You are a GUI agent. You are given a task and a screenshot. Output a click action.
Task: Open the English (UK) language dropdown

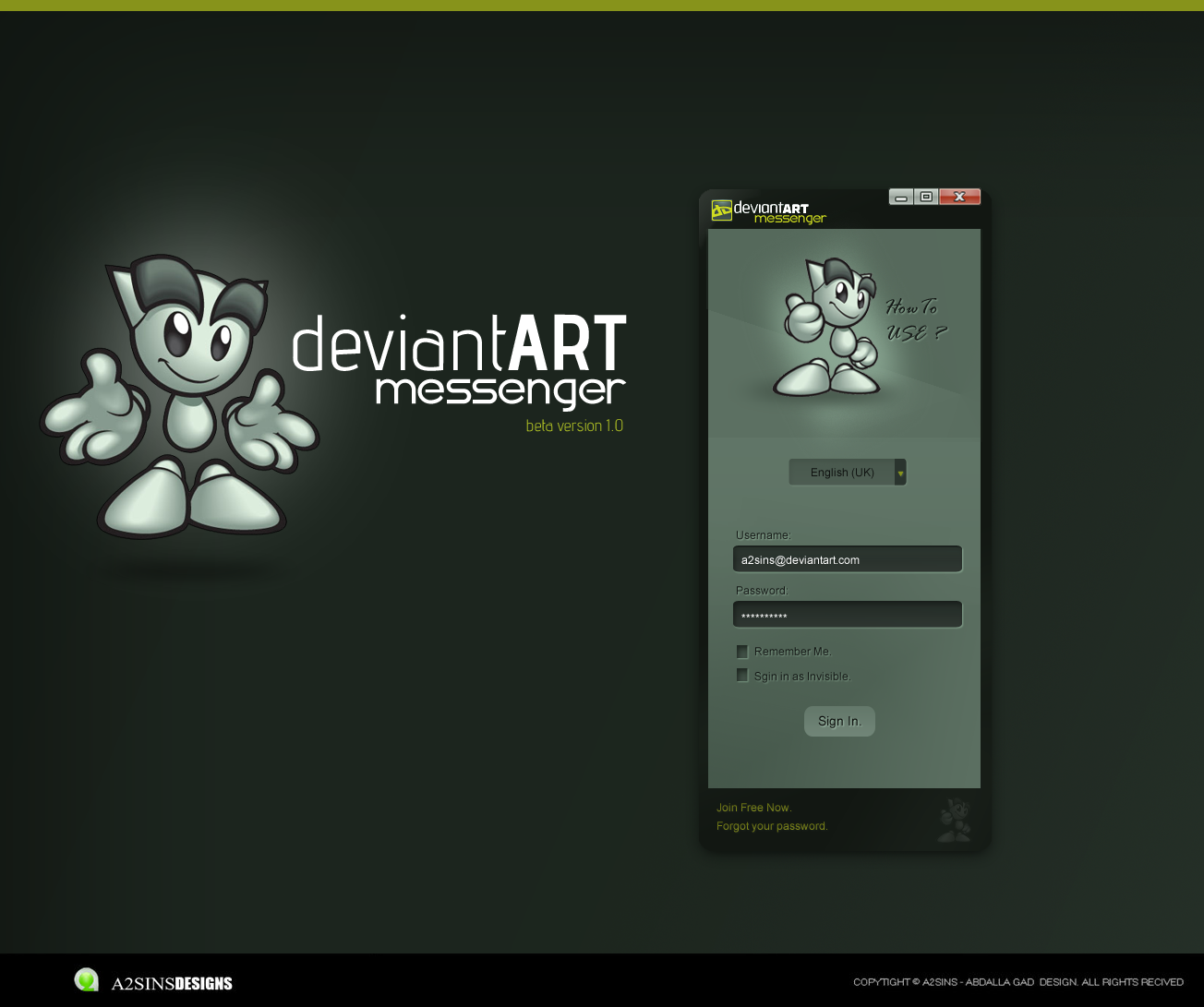[848, 472]
